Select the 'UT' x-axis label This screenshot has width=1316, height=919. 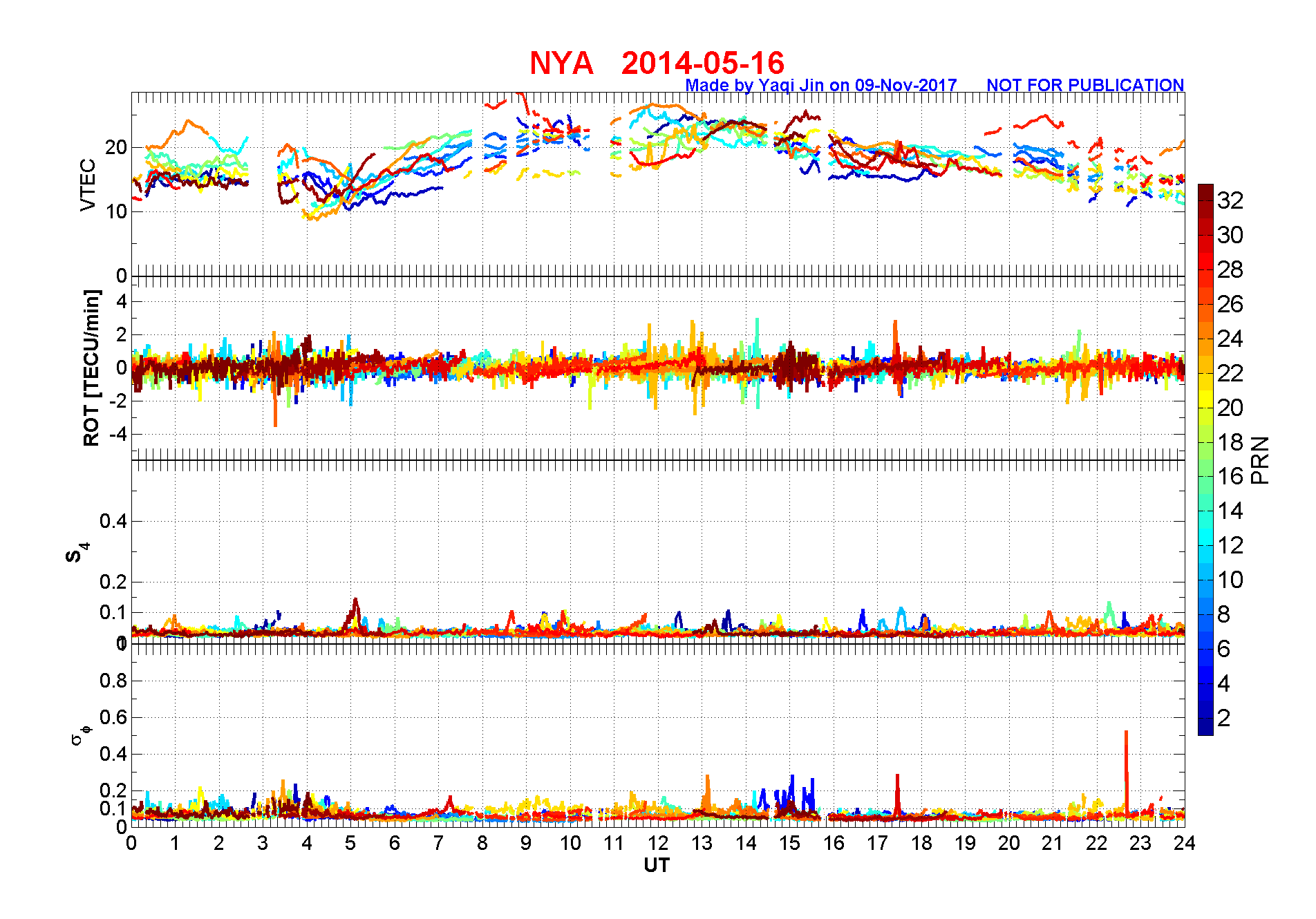(657, 865)
